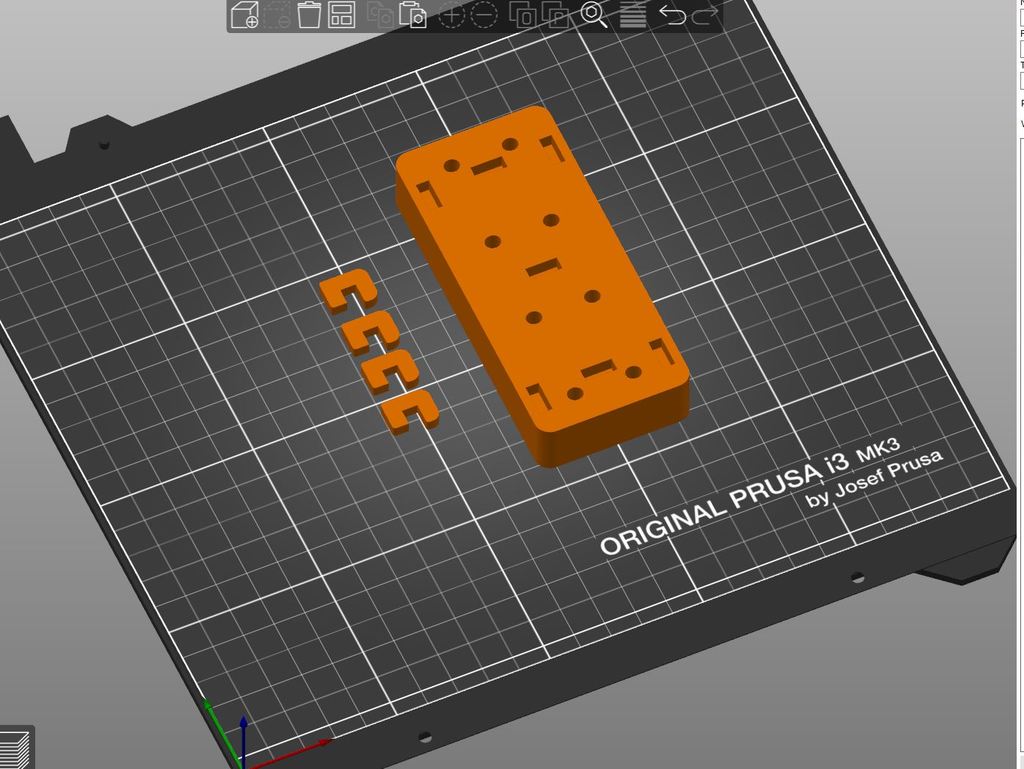
Task: Click the greyed Delete selected icon
Action: (278, 15)
